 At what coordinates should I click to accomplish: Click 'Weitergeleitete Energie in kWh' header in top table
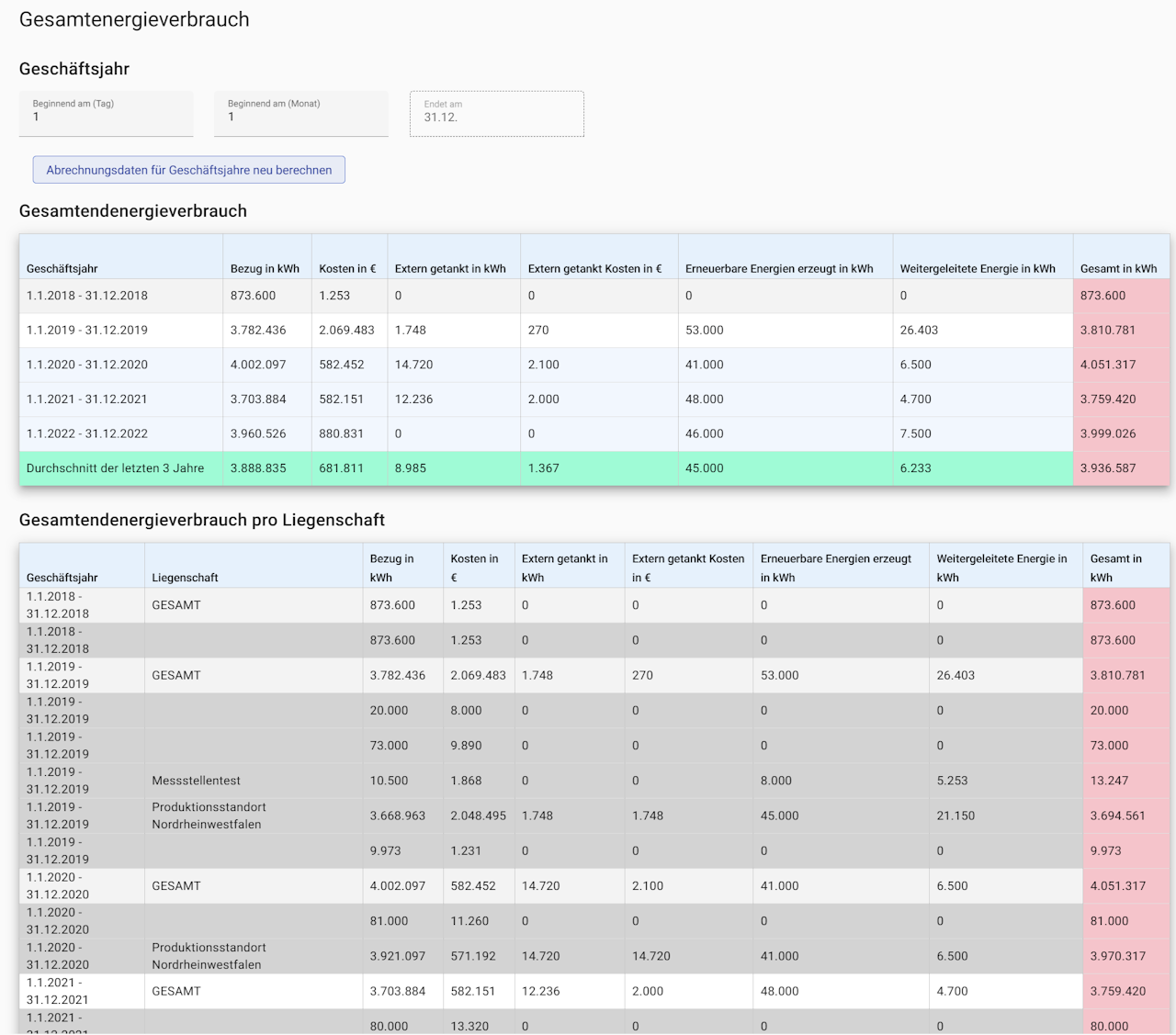[978, 269]
